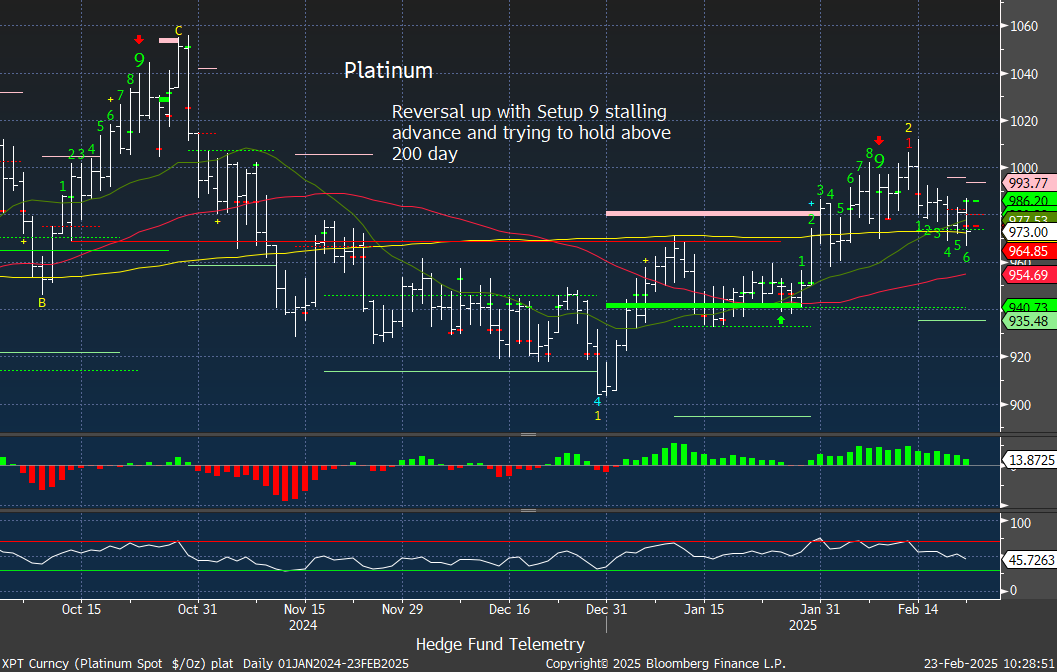Select the thick green support line near 941
The height and width of the screenshot is (672, 1057).
point(704,305)
